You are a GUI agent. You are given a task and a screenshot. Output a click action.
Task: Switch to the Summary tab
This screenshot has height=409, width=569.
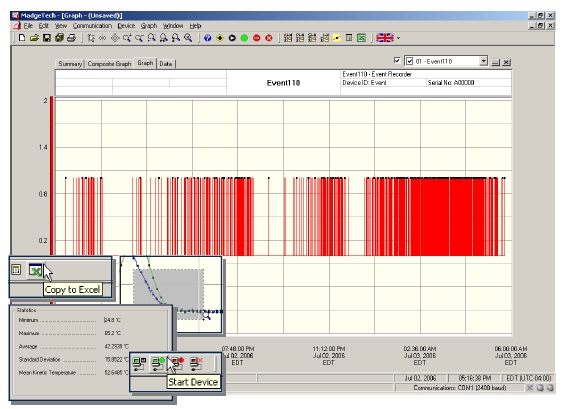point(70,64)
